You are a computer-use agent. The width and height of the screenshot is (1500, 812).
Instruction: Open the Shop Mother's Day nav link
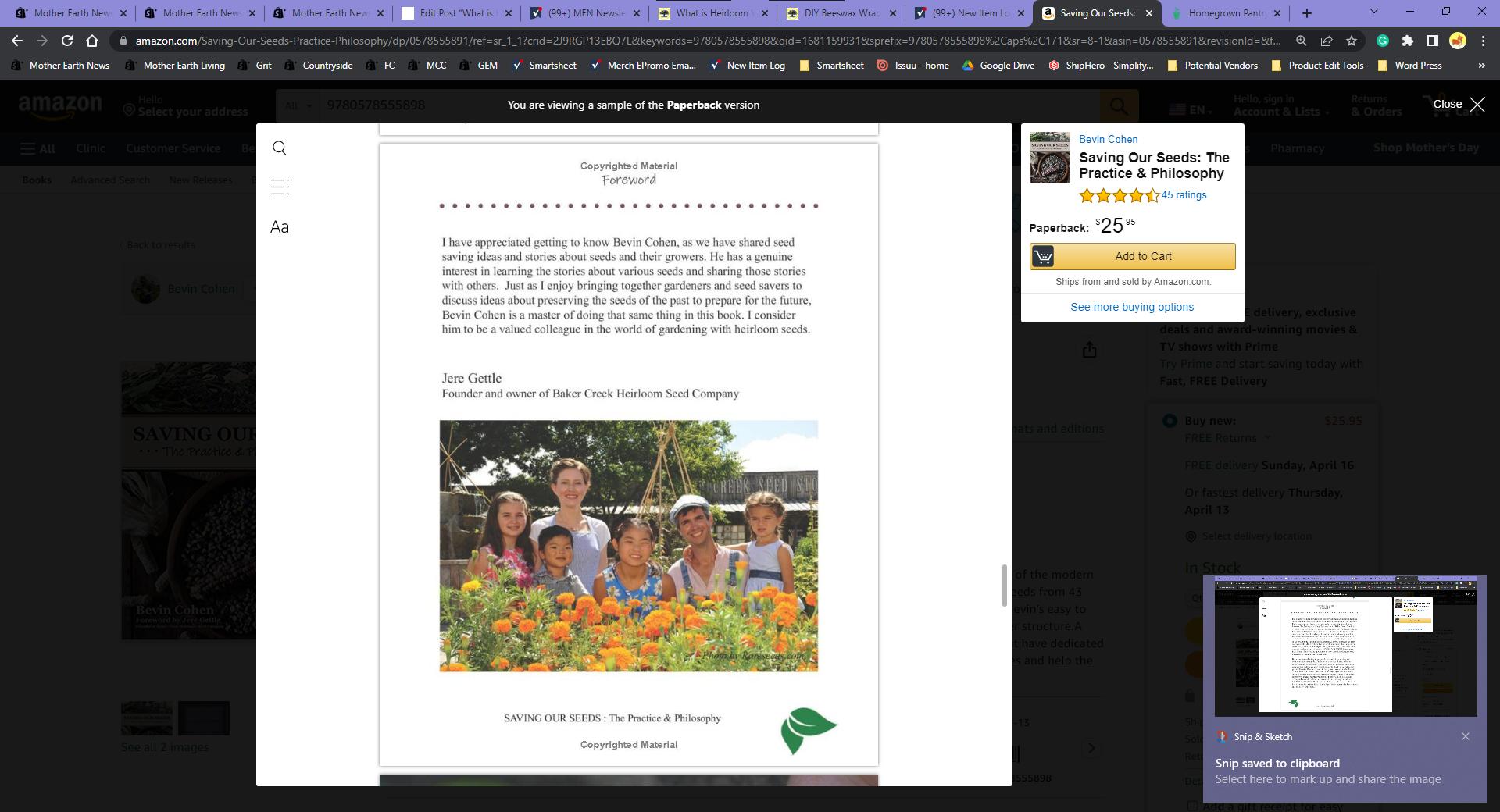coord(1426,148)
